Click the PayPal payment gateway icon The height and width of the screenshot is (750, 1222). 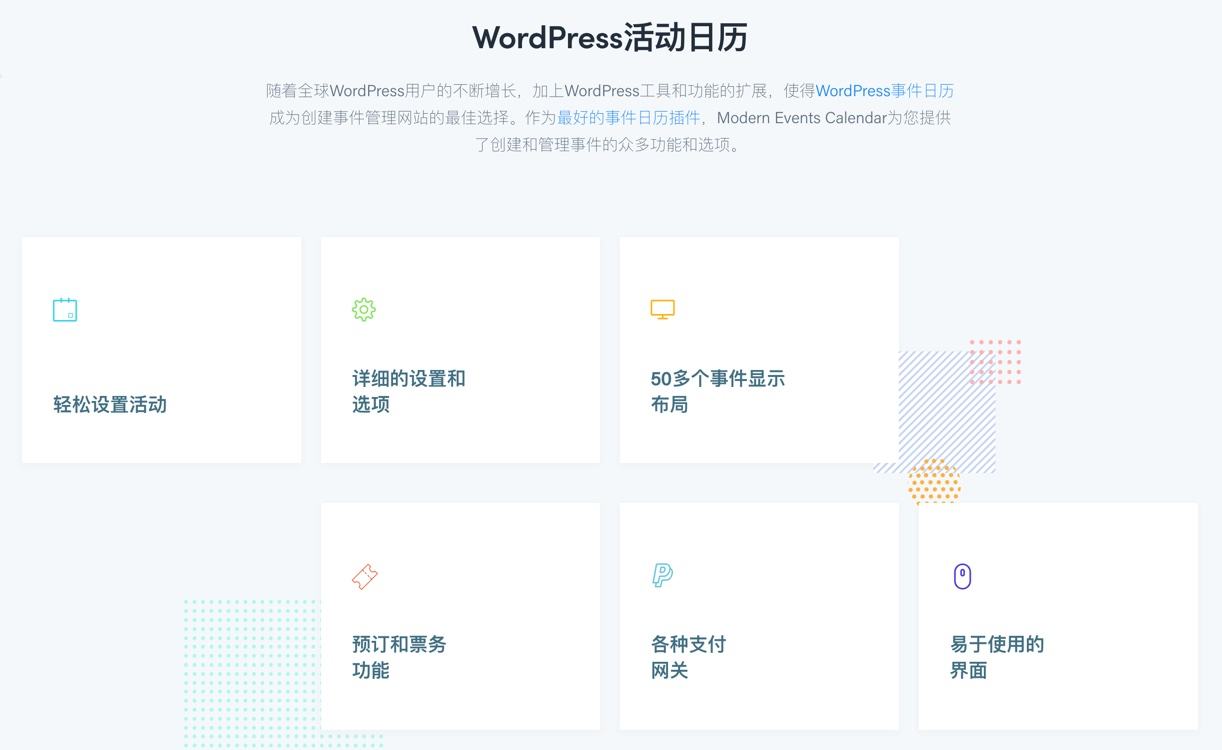tap(662, 575)
